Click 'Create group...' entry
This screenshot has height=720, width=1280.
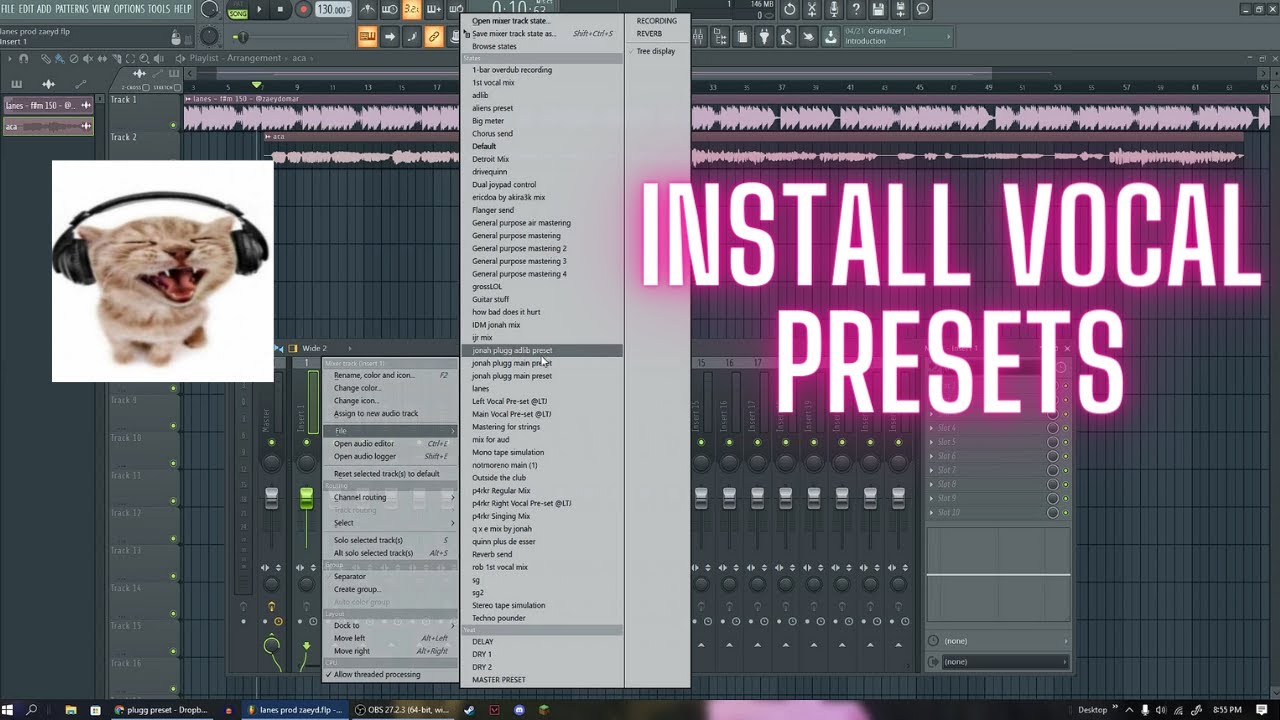389,589
